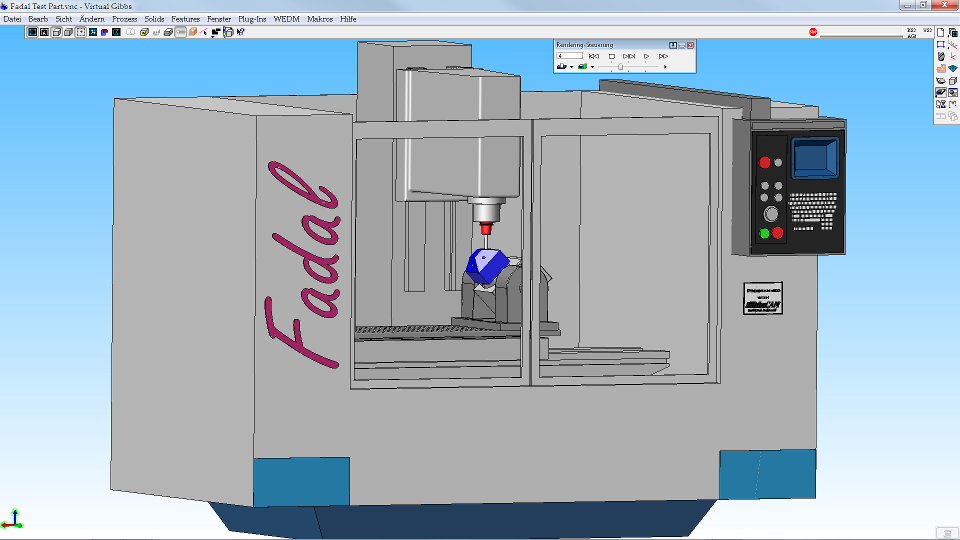Step to next operation in rendering
Viewport: 960px width, 540px height.
(x=629, y=56)
